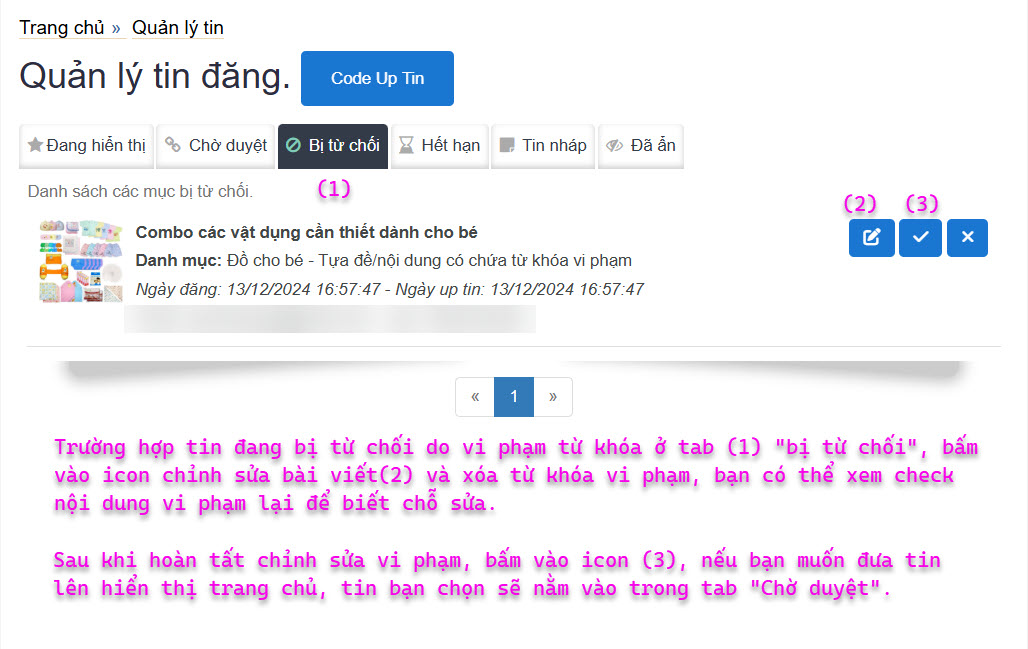The image size is (1028, 649).
Task: Click the Ngày đăng 13/12/2024 date line
Action: click(389, 289)
